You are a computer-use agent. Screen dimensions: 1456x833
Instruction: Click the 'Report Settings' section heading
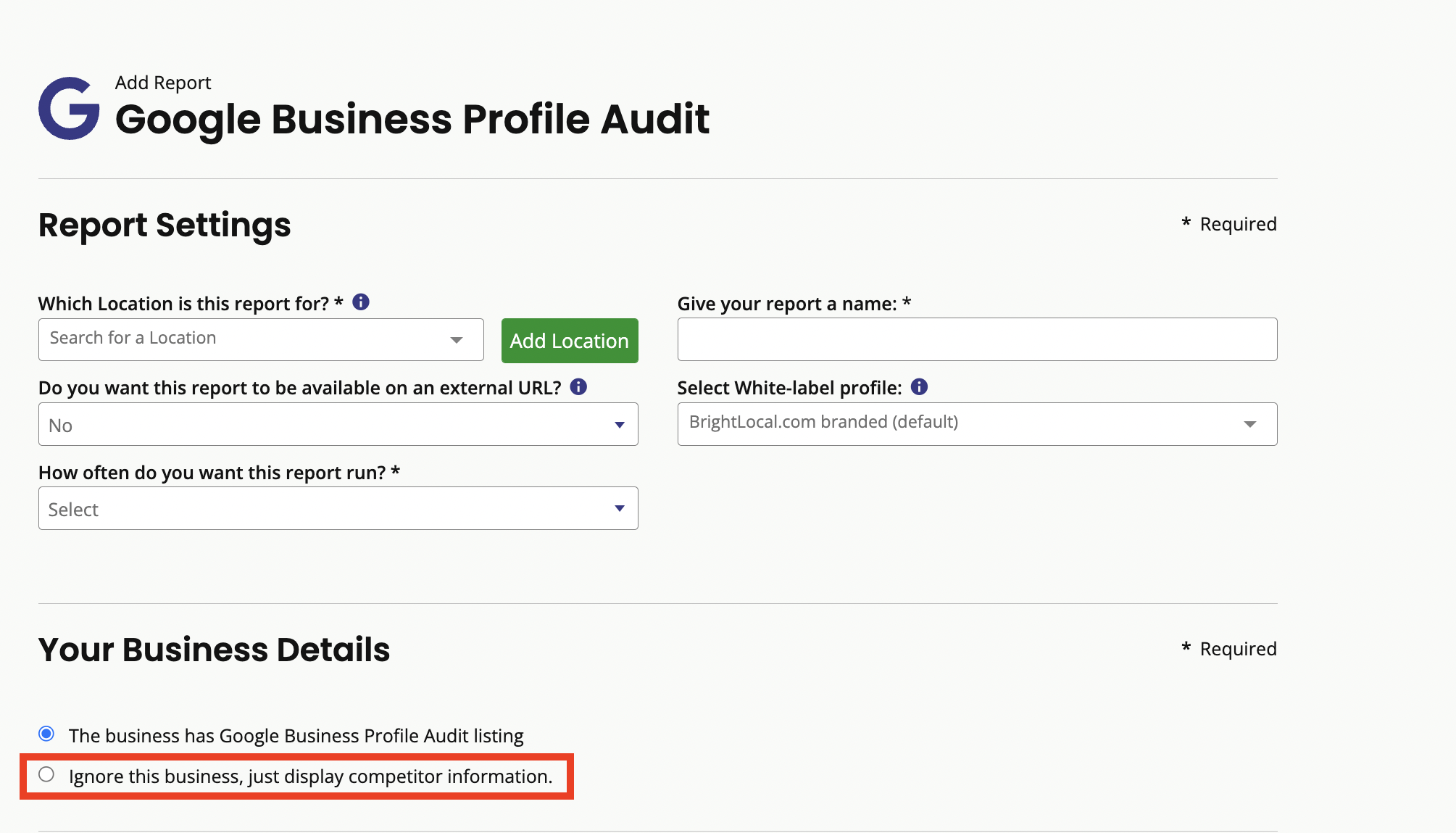coord(165,225)
